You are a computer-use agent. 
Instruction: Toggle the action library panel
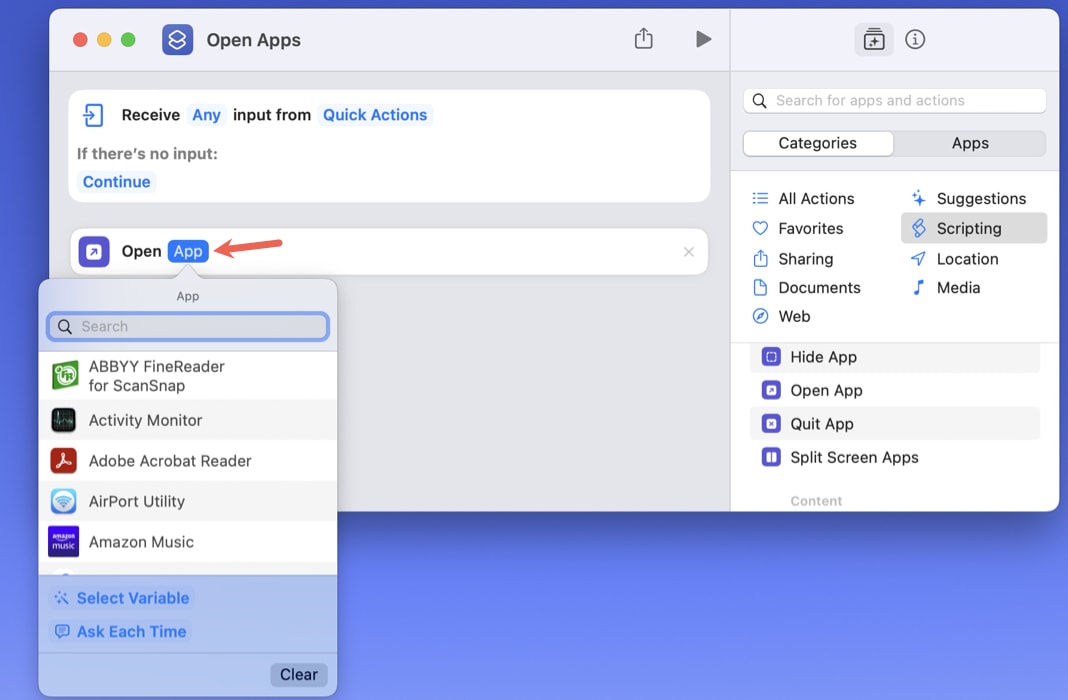(x=873, y=39)
